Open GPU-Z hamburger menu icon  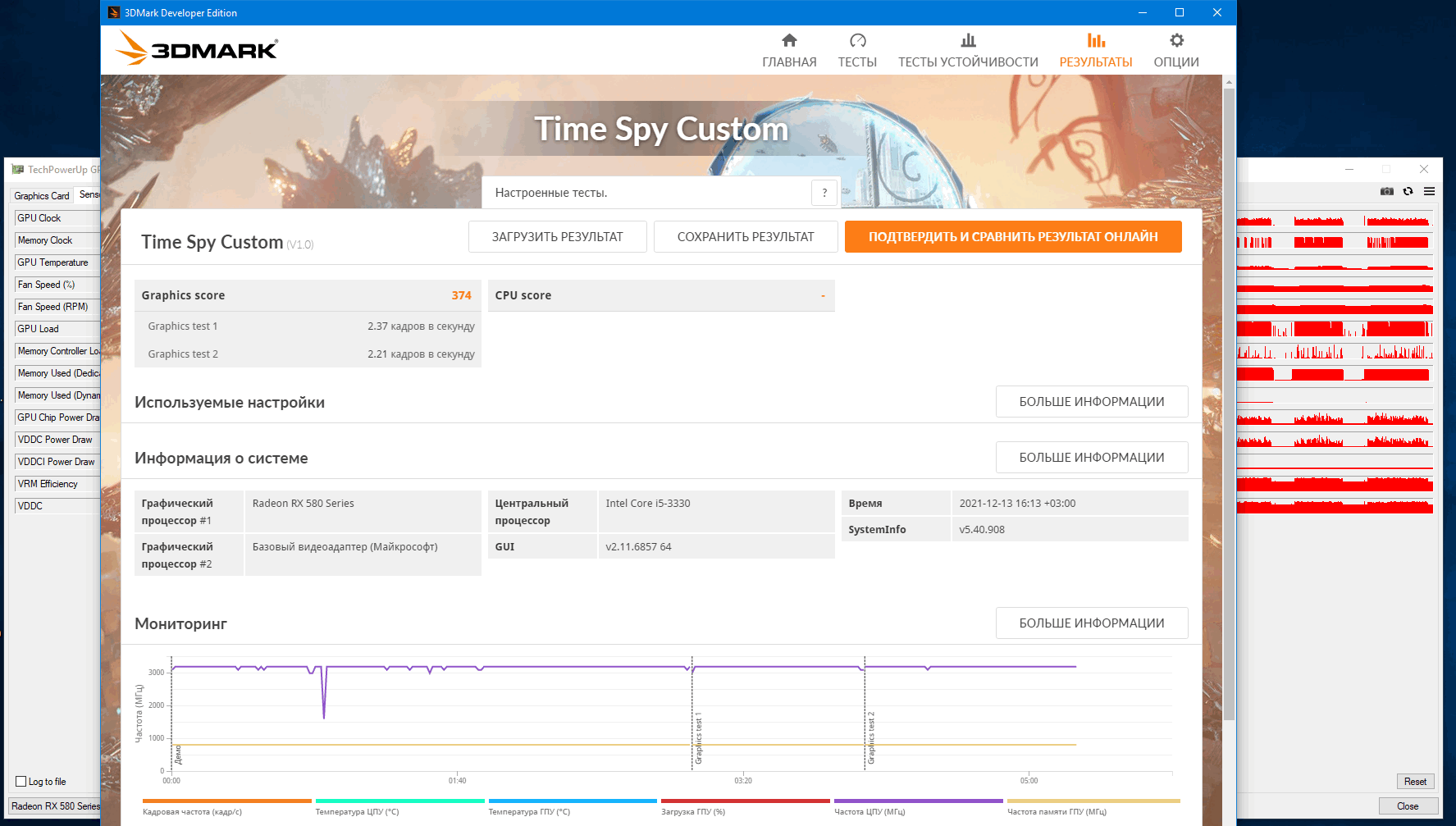(1430, 191)
